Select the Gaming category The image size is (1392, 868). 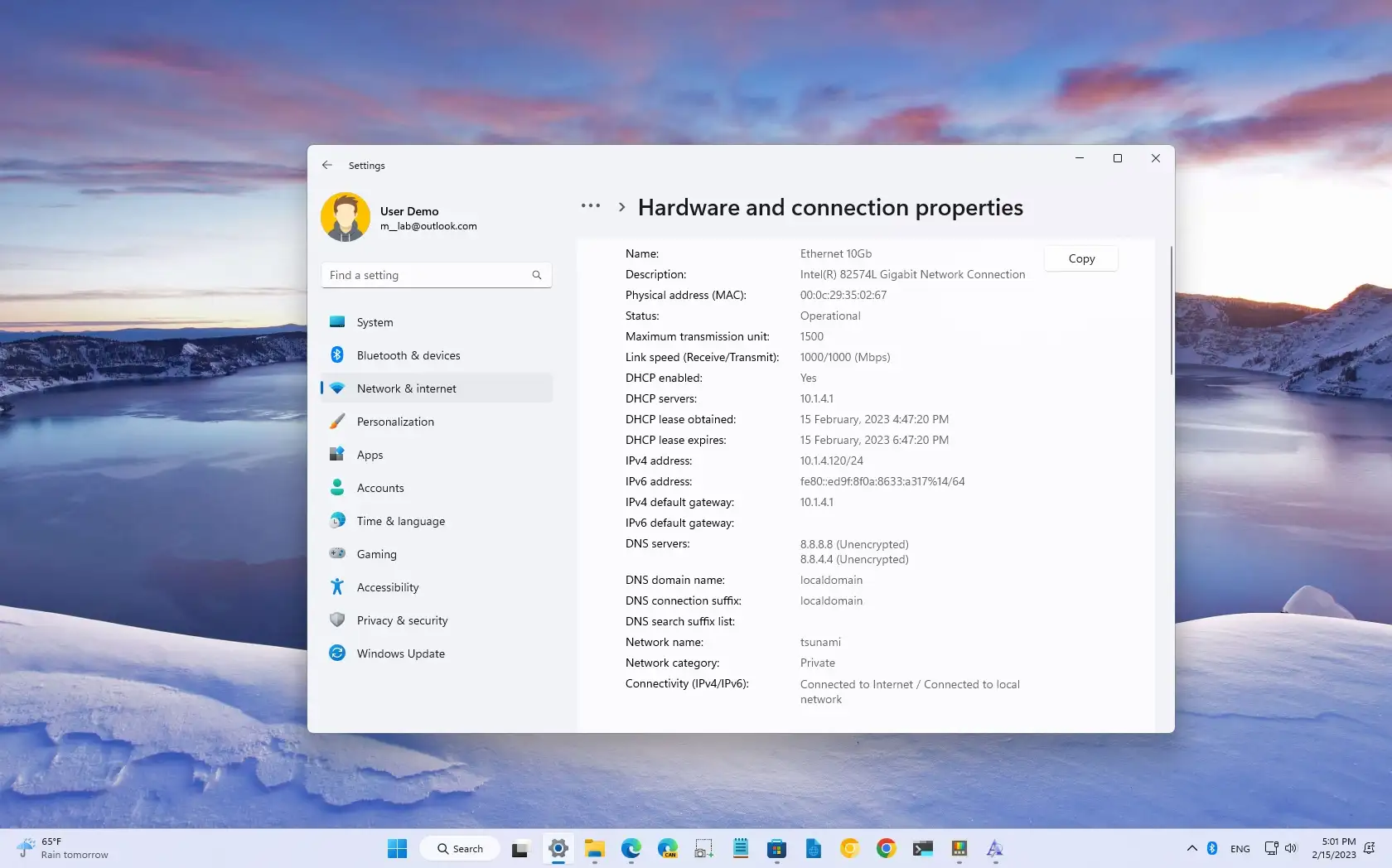coord(437,554)
